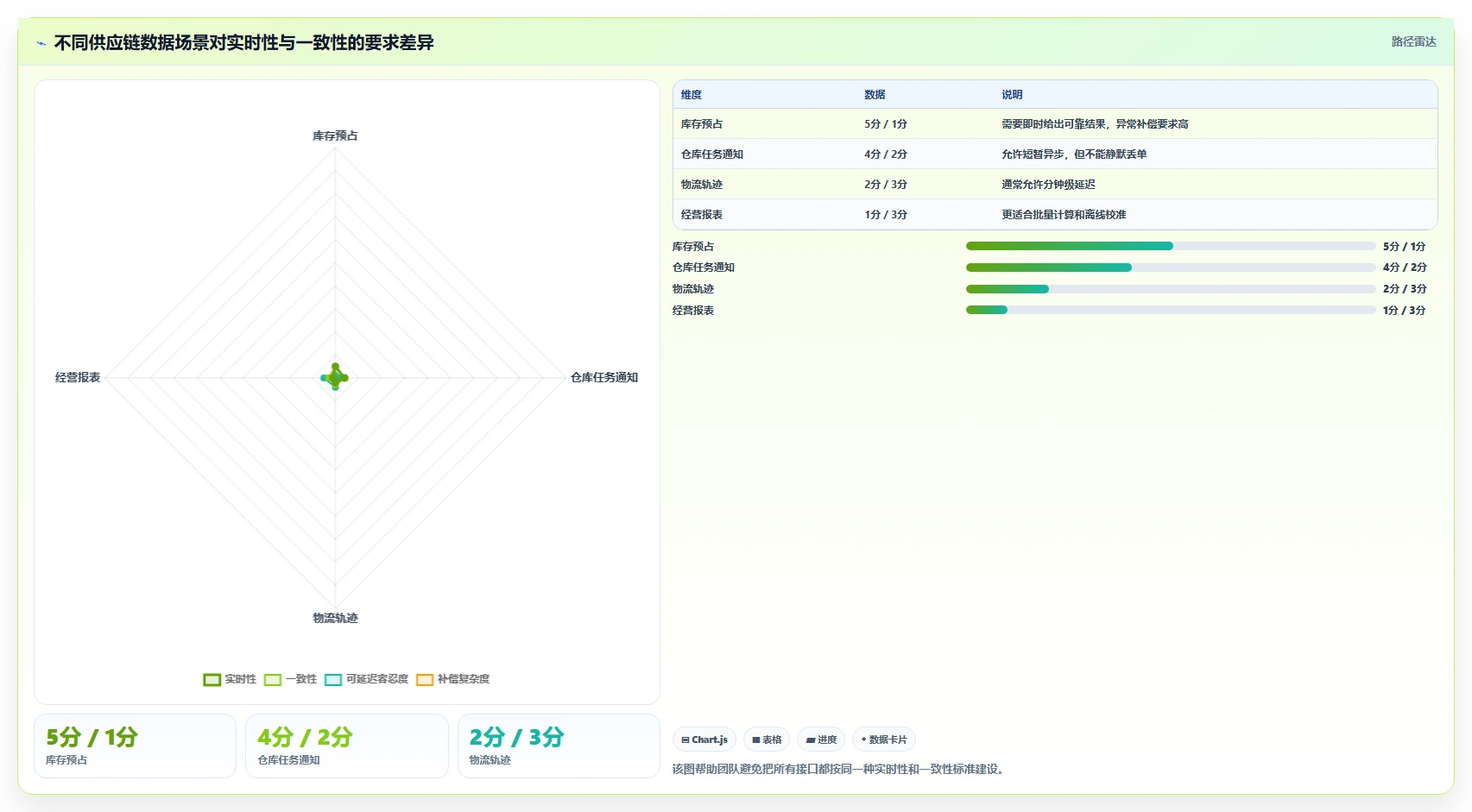Click the 数据卡片 tag
The height and width of the screenshot is (812, 1472).
[884, 740]
